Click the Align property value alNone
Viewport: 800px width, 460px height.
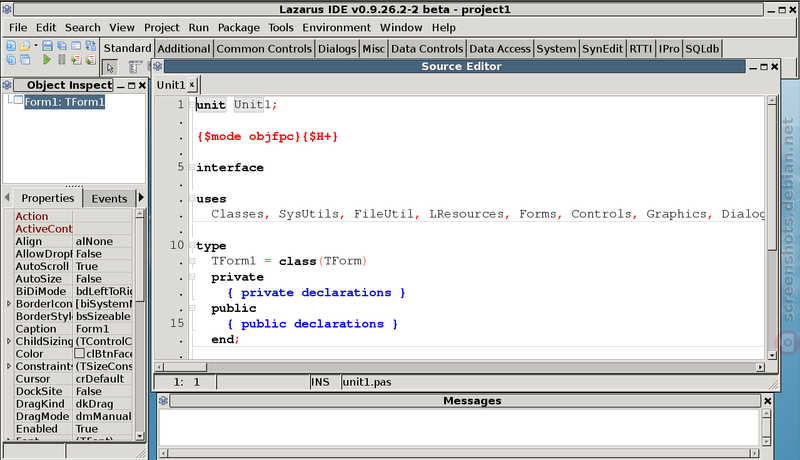click(x=103, y=241)
